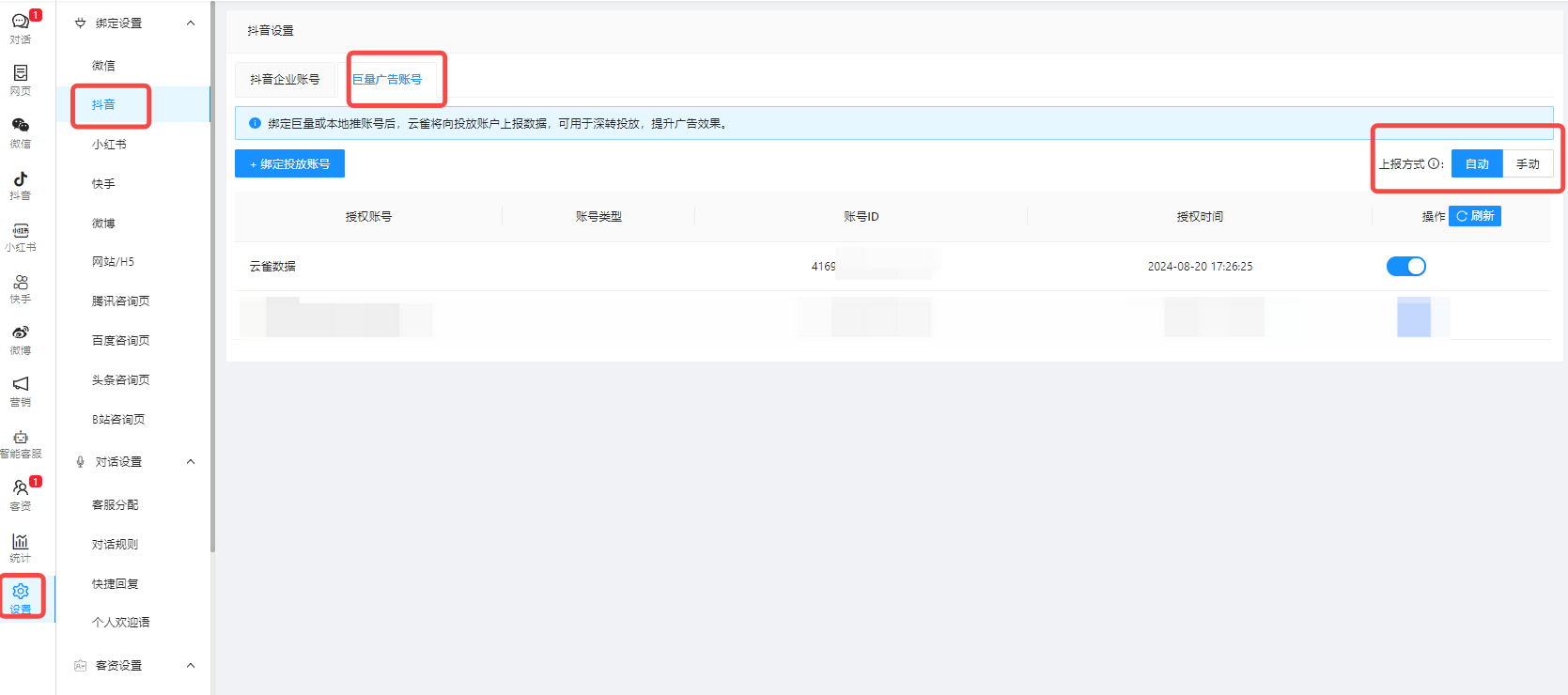Screen dimensions: 1568x695
Task: Click the 微信 WeChat icon in sidebar
Action: point(20,131)
